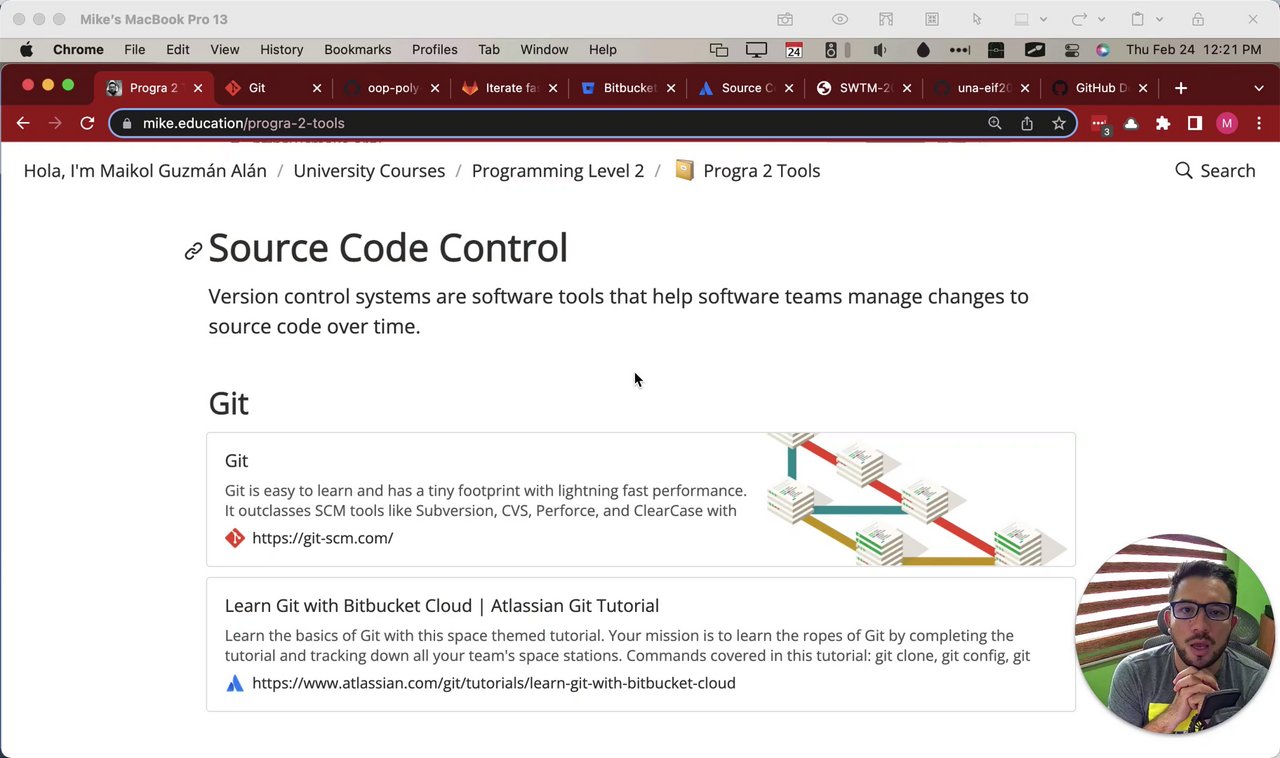
Task: Open Control Center in the menu bar
Action: point(1072,49)
